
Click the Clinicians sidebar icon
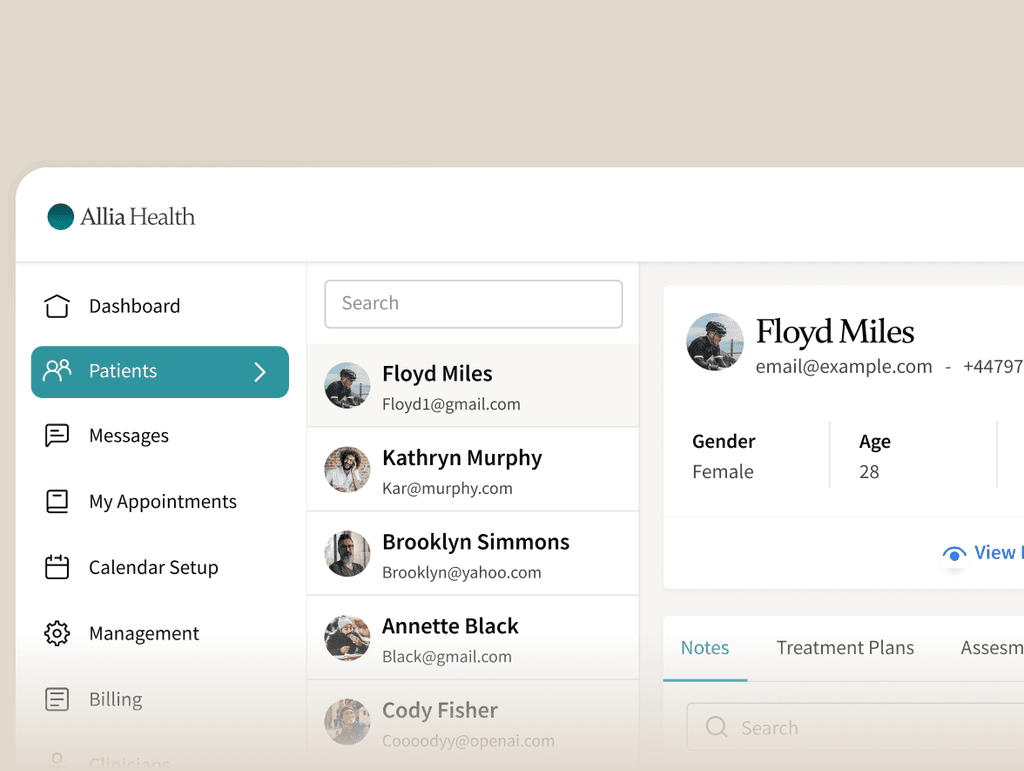pos(56,760)
